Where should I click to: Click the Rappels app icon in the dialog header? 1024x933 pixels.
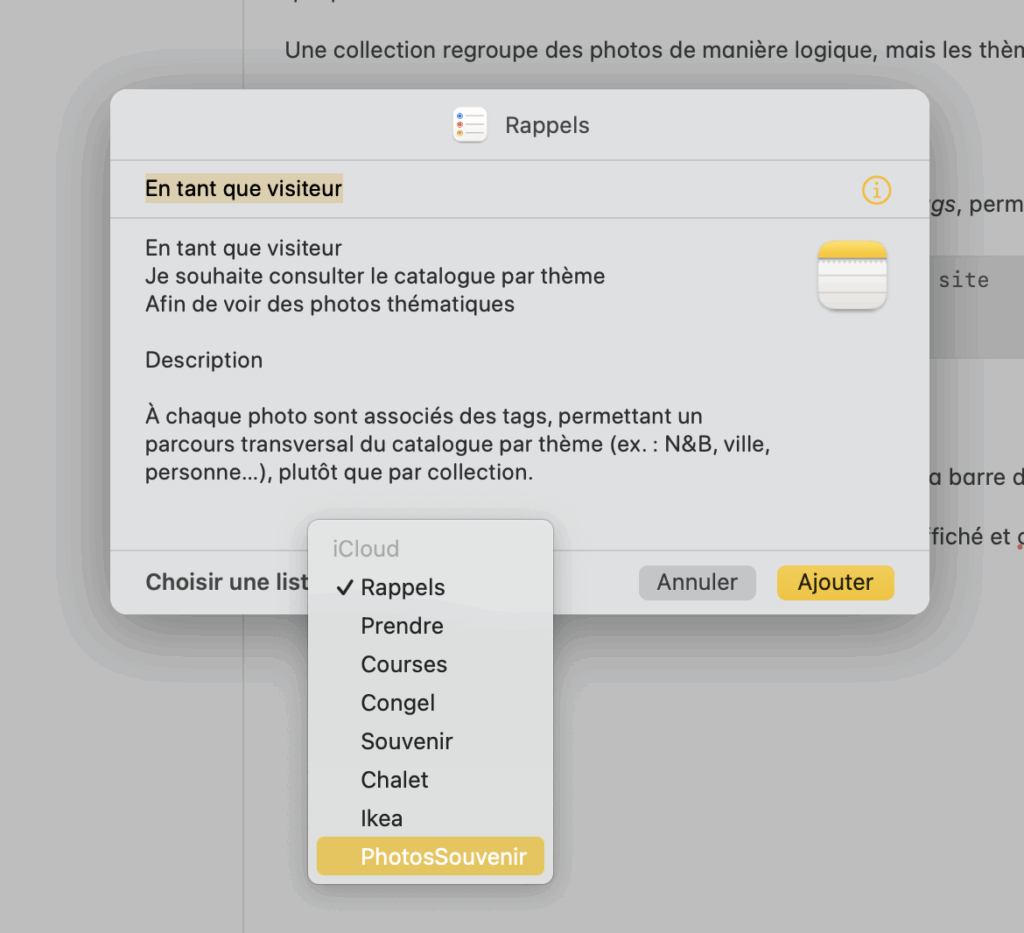click(x=469, y=125)
